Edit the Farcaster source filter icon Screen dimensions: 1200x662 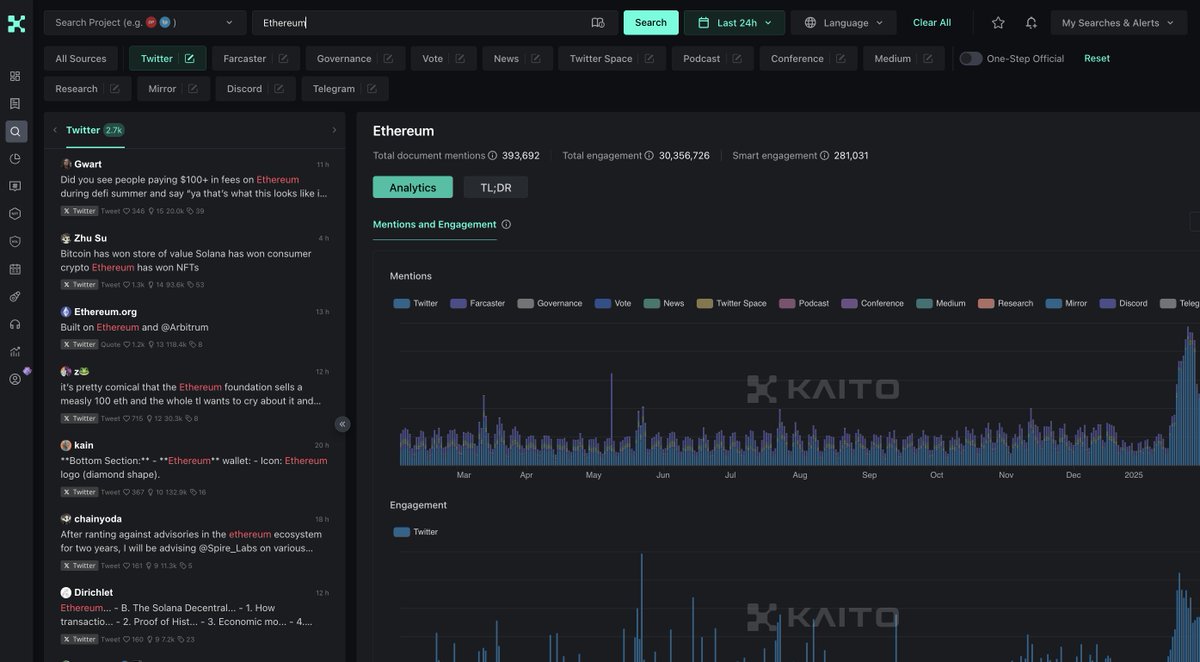coord(283,59)
